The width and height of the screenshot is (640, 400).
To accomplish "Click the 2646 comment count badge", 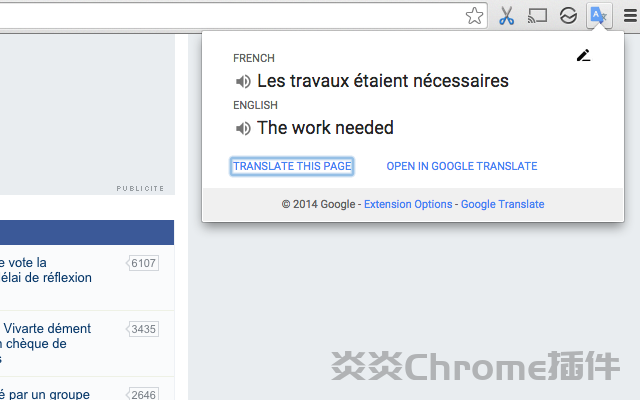I will coord(143,394).
